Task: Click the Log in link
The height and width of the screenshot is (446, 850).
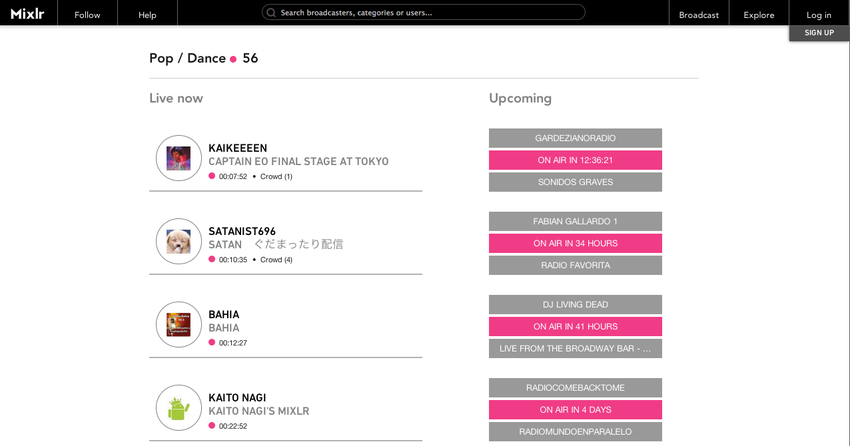Action: (x=819, y=15)
